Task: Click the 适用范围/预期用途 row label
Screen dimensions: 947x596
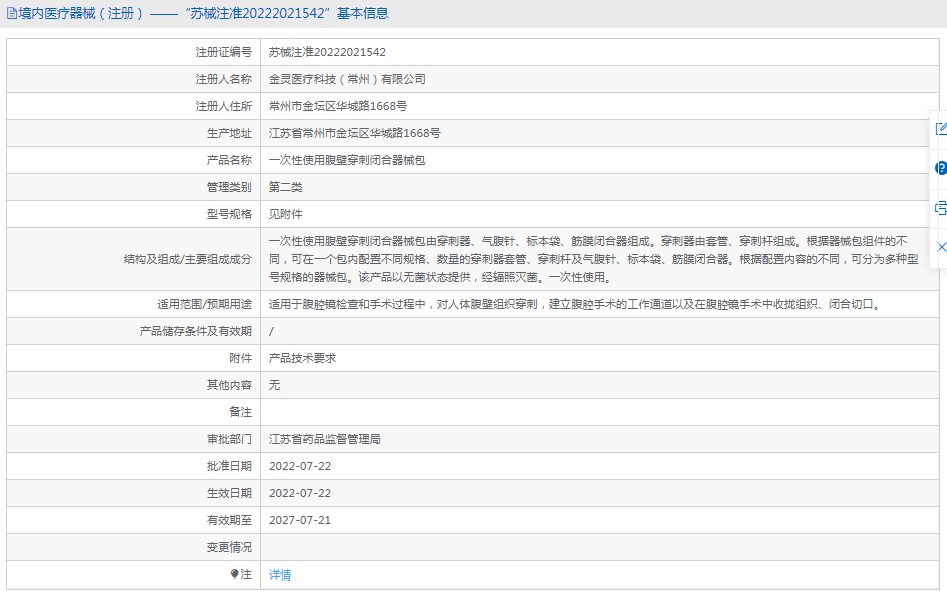Action: 205,304
